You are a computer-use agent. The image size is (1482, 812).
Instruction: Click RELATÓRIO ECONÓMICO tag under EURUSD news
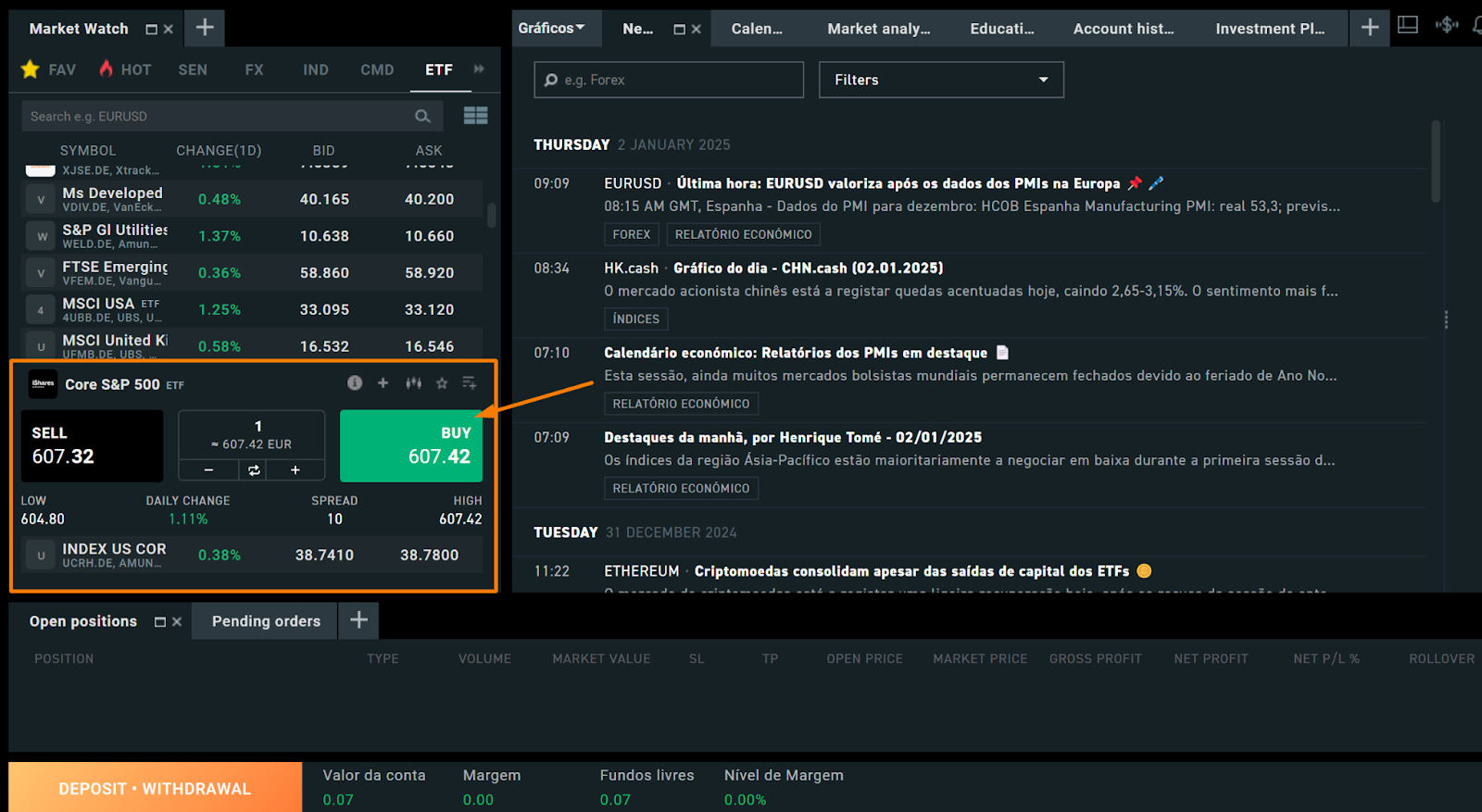click(743, 234)
